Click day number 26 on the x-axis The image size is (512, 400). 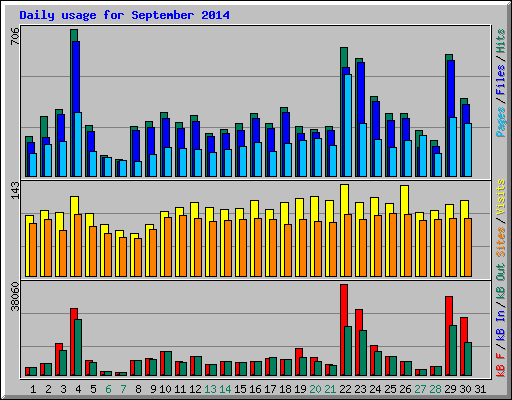click(405, 389)
